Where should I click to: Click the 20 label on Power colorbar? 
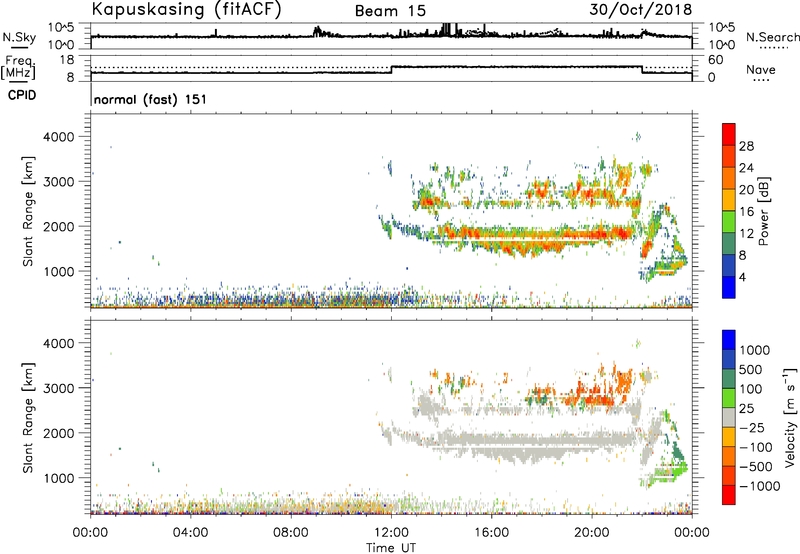click(746, 190)
